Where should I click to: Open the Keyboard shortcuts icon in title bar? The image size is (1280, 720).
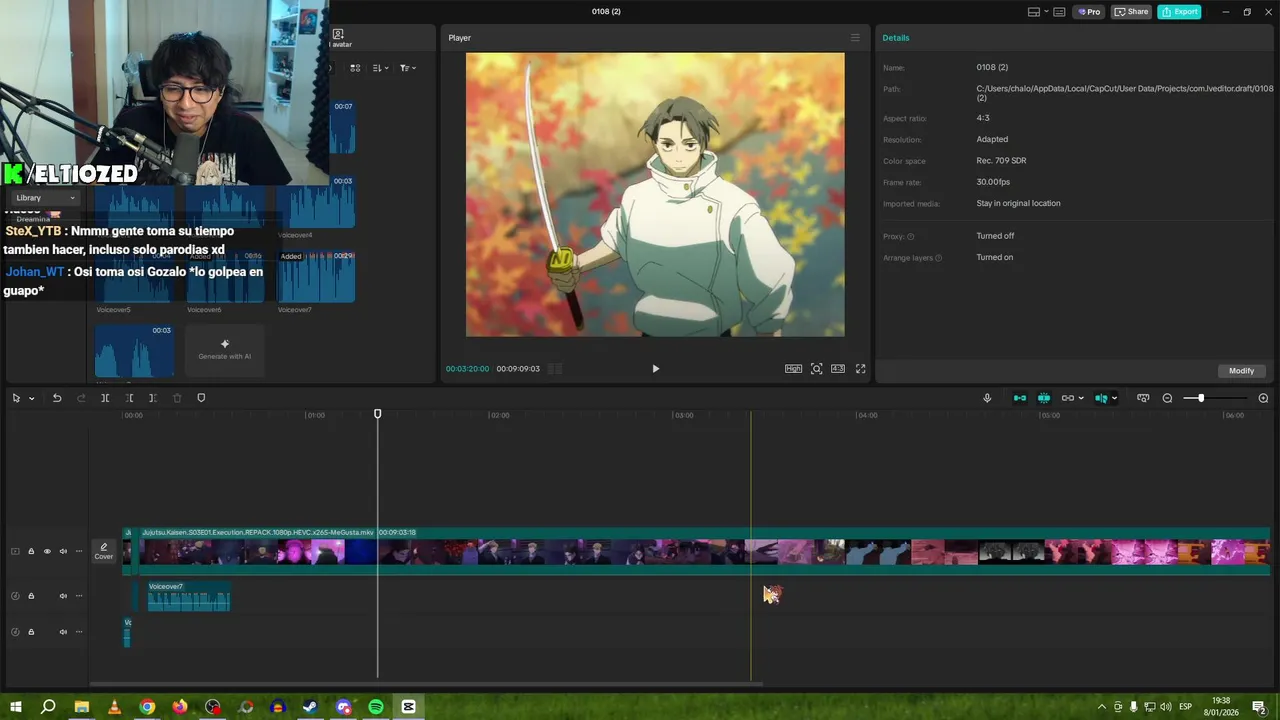pyautogui.click(x=1059, y=12)
